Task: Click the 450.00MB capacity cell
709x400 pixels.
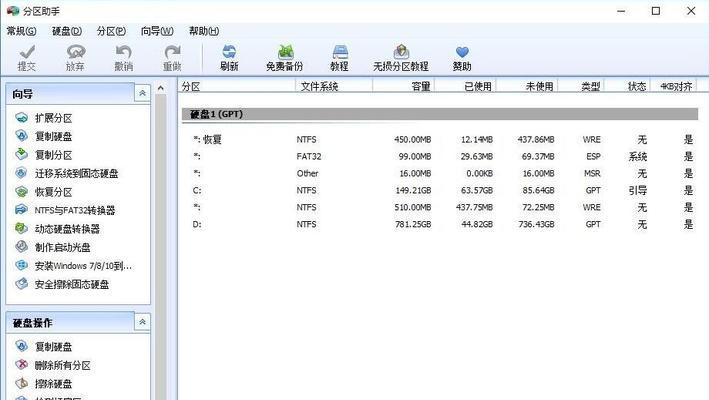Action: click(x=412, y=140)
